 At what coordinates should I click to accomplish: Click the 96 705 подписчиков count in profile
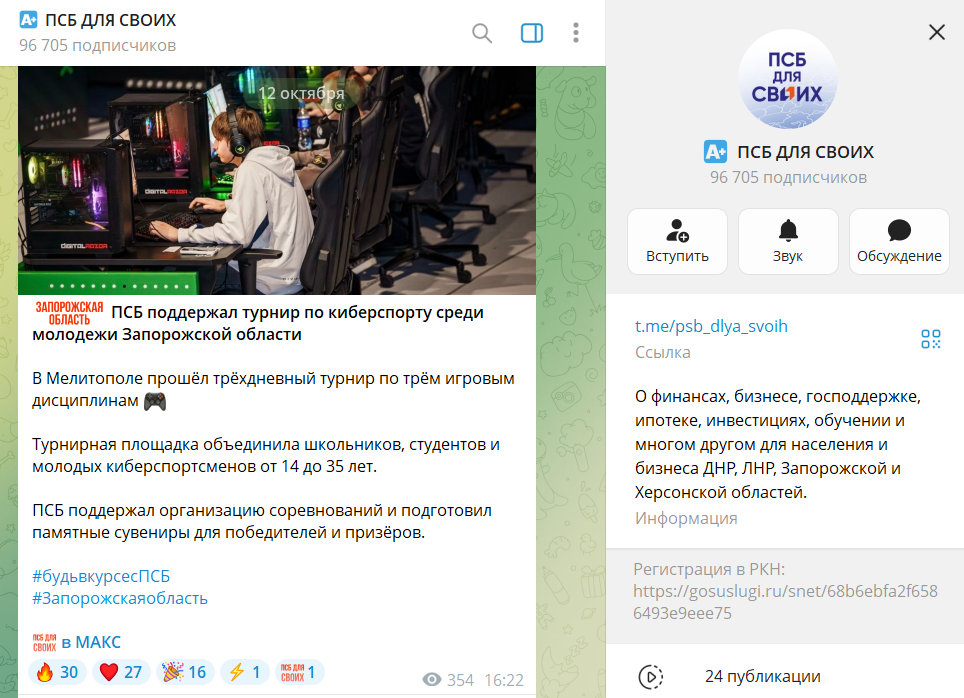pyautogui.click(x=788, y=178)
